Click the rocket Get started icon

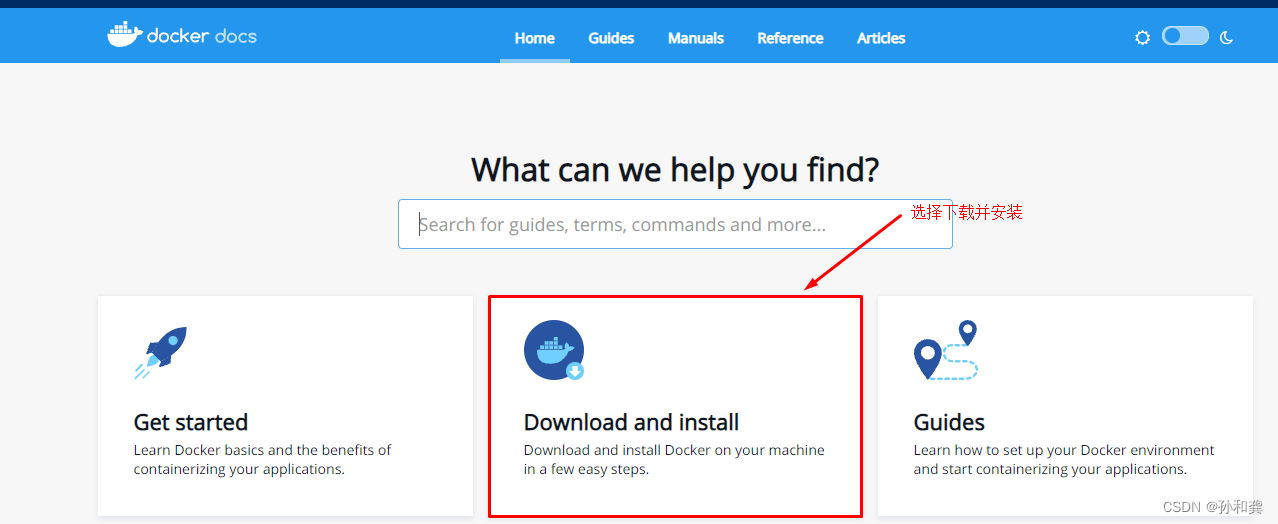click(x=161, y=353)
